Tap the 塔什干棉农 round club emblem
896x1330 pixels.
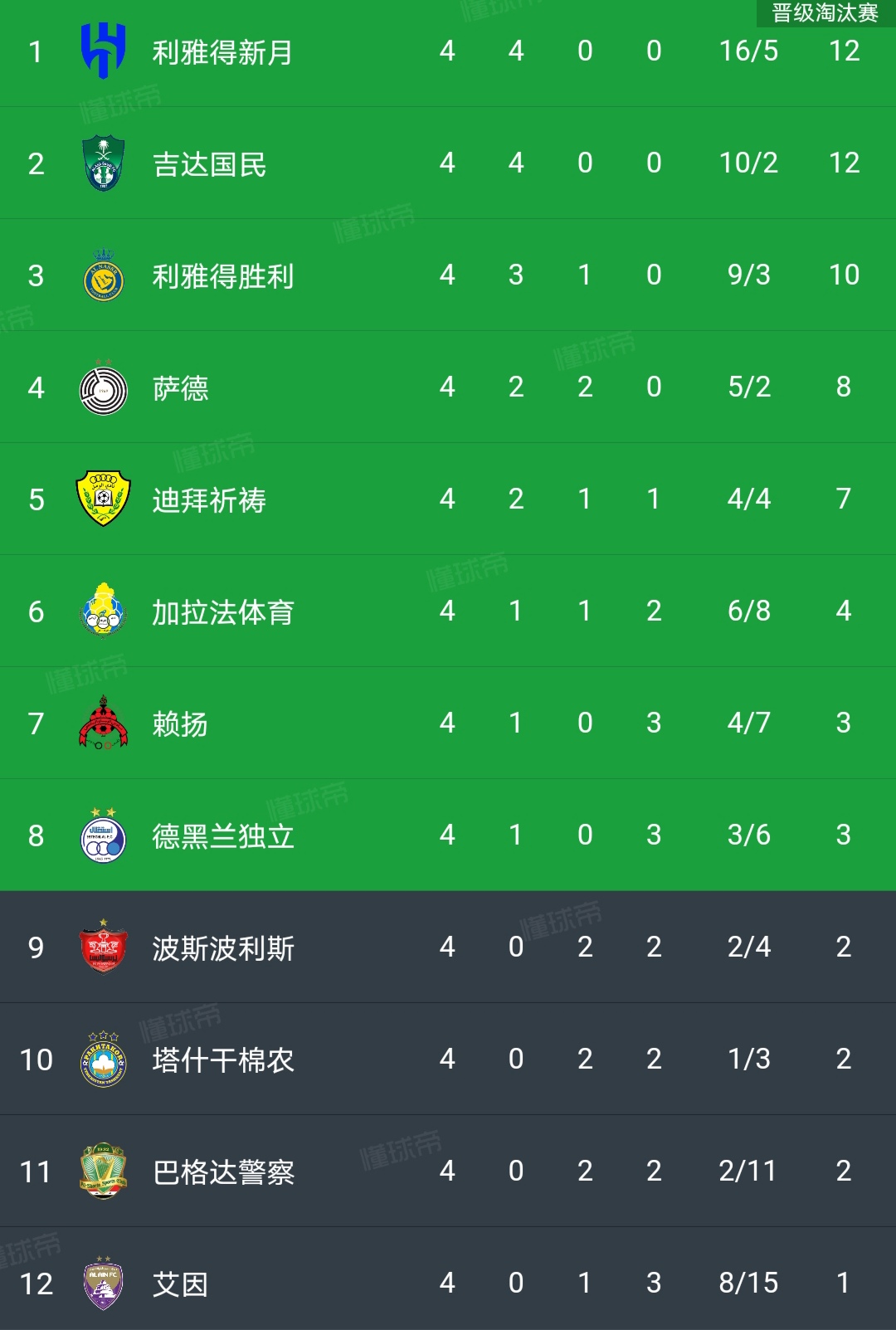click(x=104, y=1060)
